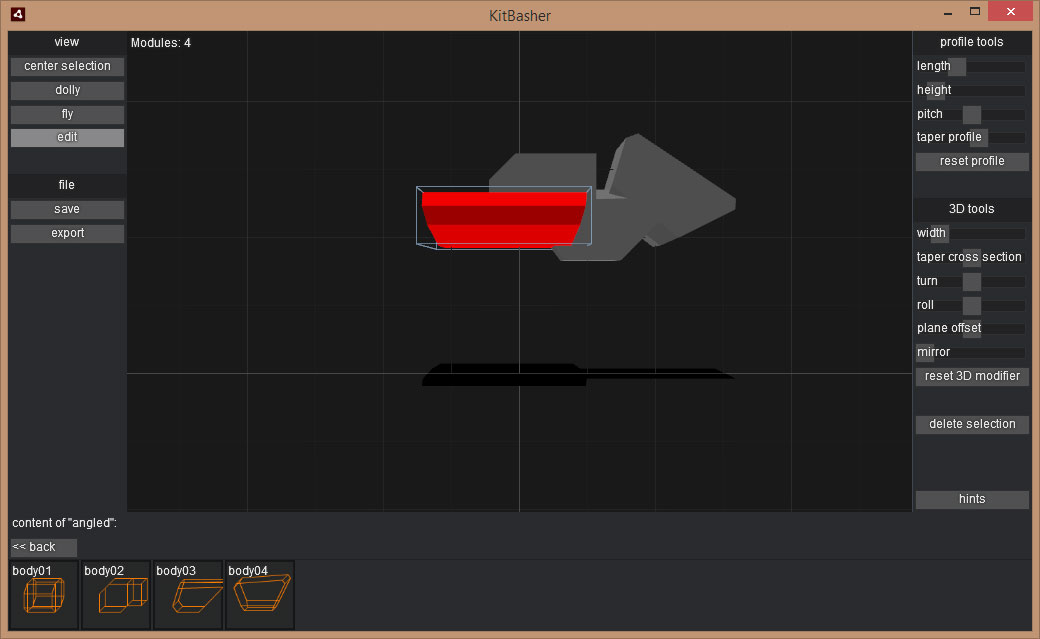This screenshot has height=639, width=1040.
Task: Activate edit view mode
Action: [x=67, y=138]
